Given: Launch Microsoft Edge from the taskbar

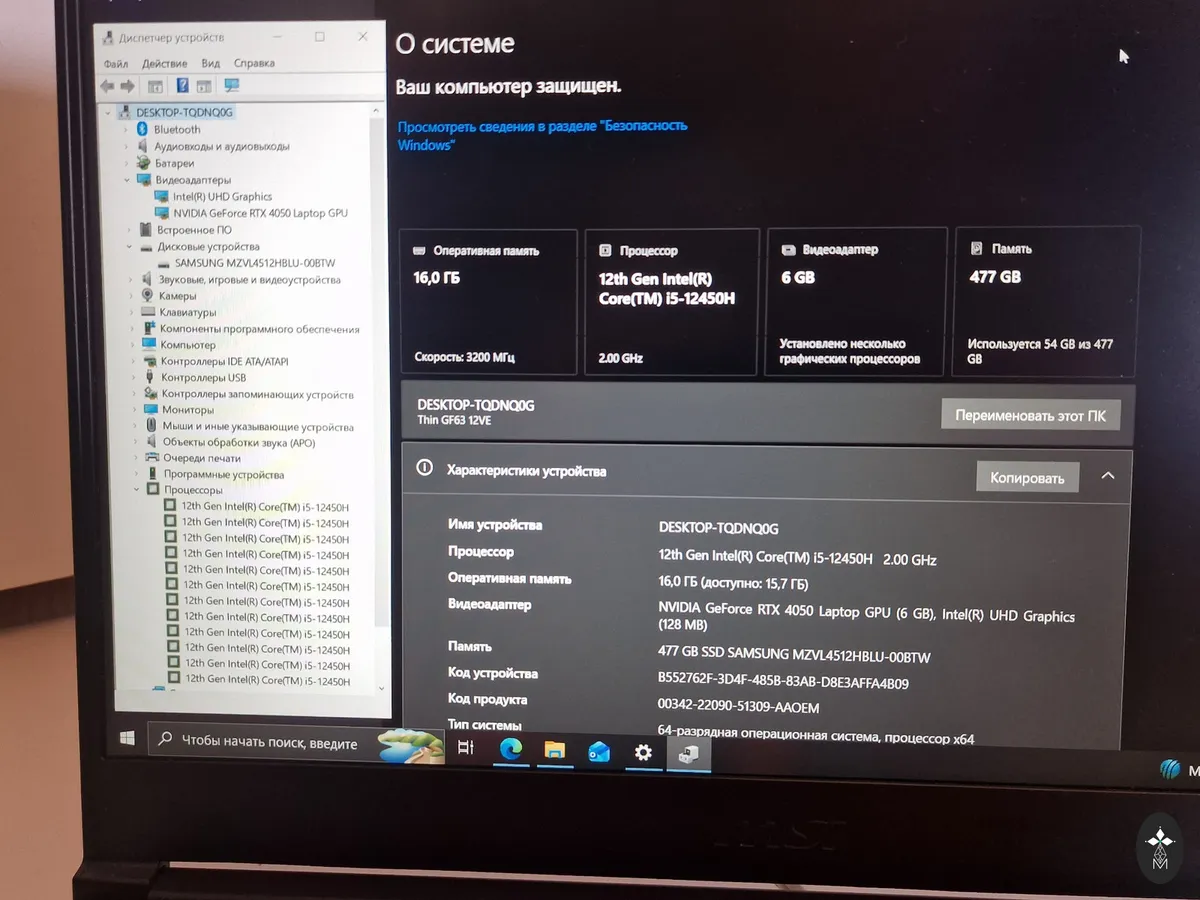Looking at the screenshot, I should 511,748.
